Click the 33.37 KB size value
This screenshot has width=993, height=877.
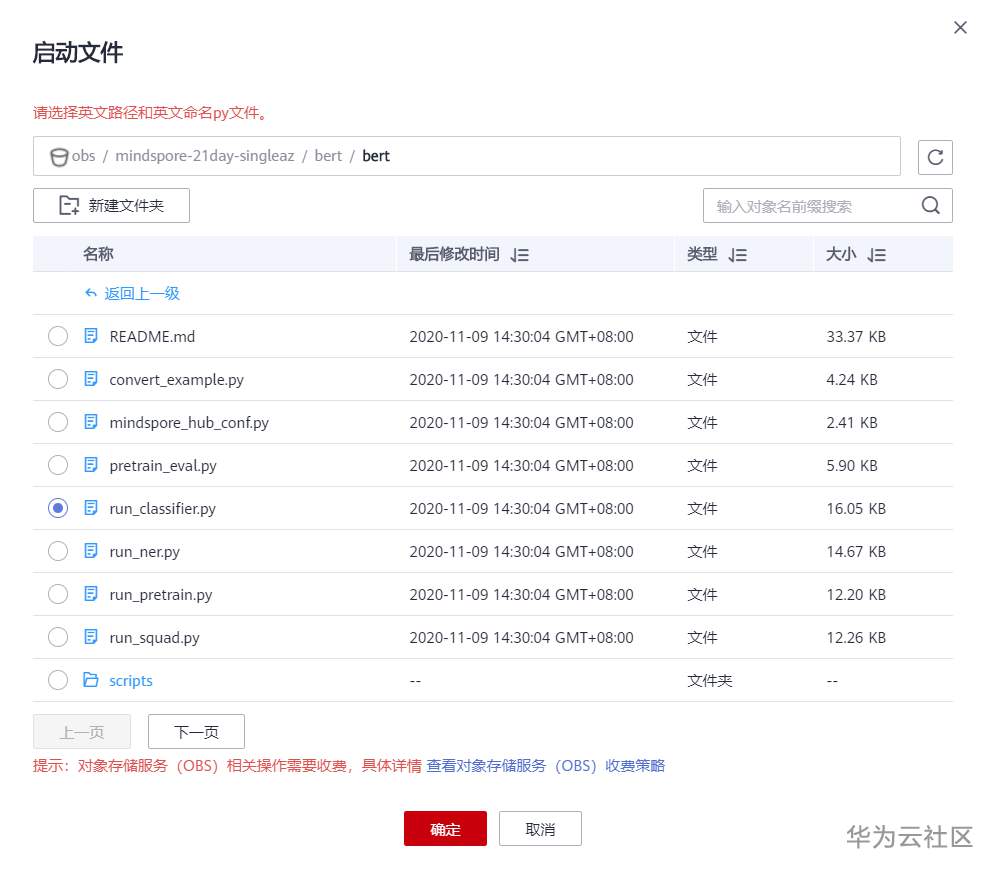point(856,336)
